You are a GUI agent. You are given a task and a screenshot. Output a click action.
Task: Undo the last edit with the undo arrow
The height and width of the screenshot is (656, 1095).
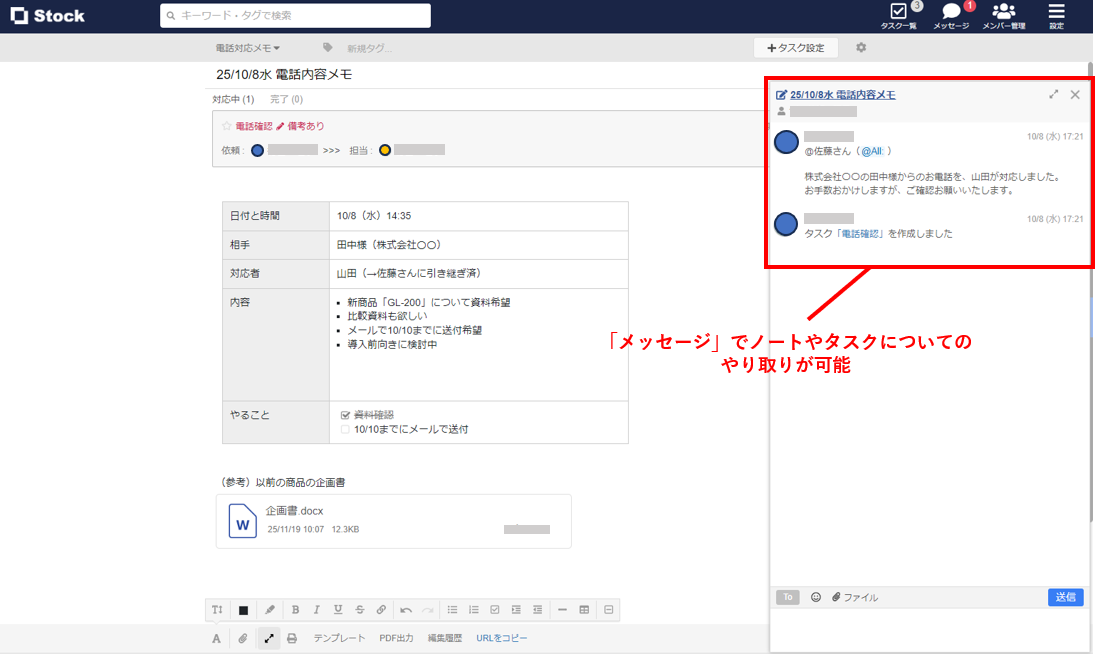pos(407,609)
